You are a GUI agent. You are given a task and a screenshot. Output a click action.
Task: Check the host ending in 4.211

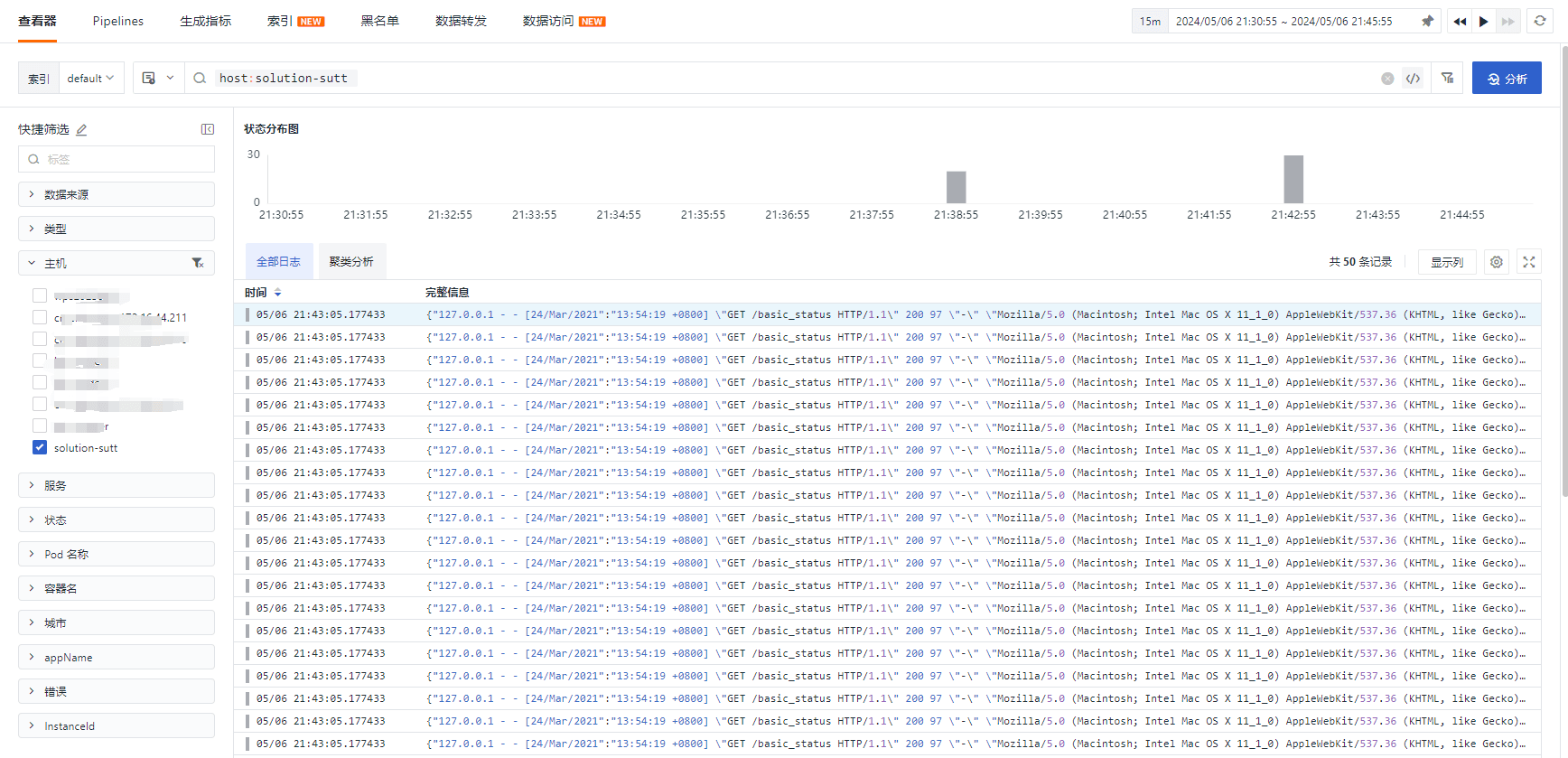[x=40, y=317]
